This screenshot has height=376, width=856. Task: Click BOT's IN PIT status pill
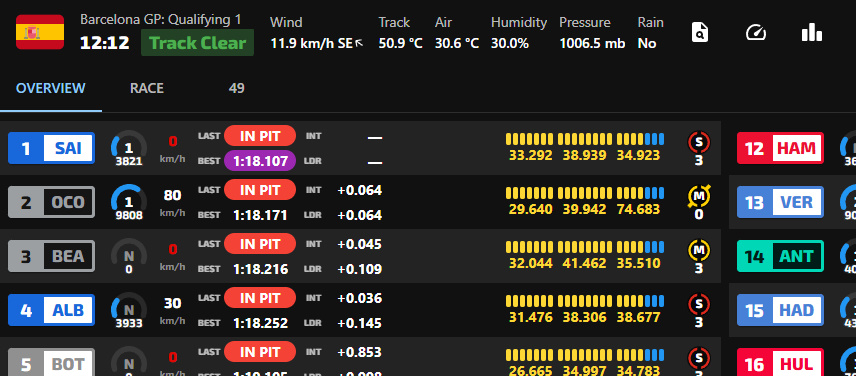pyautogui.click(x=260, y=351)
